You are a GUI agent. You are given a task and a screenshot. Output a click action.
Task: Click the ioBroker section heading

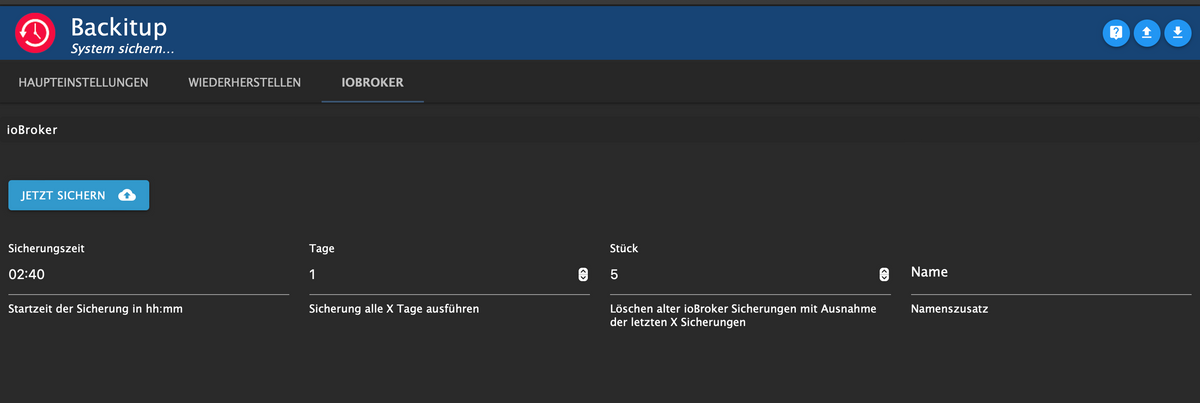tap(32, 130)
